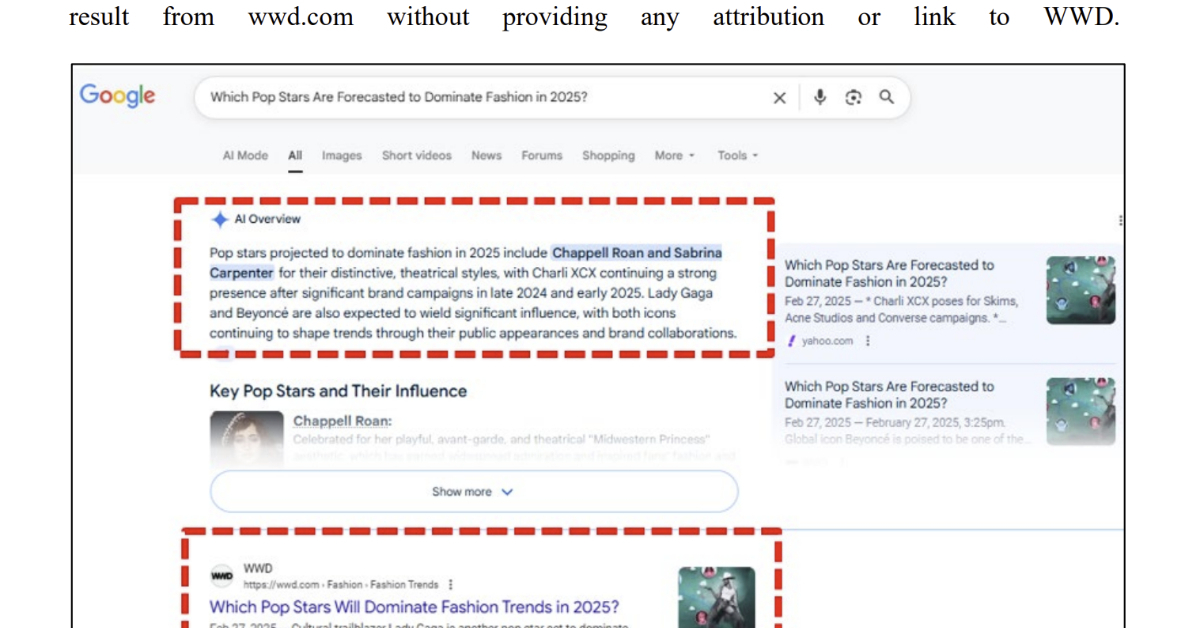1200x628 pixels.
Task: Click the Chappell Roan heading link
Action: 342,421
